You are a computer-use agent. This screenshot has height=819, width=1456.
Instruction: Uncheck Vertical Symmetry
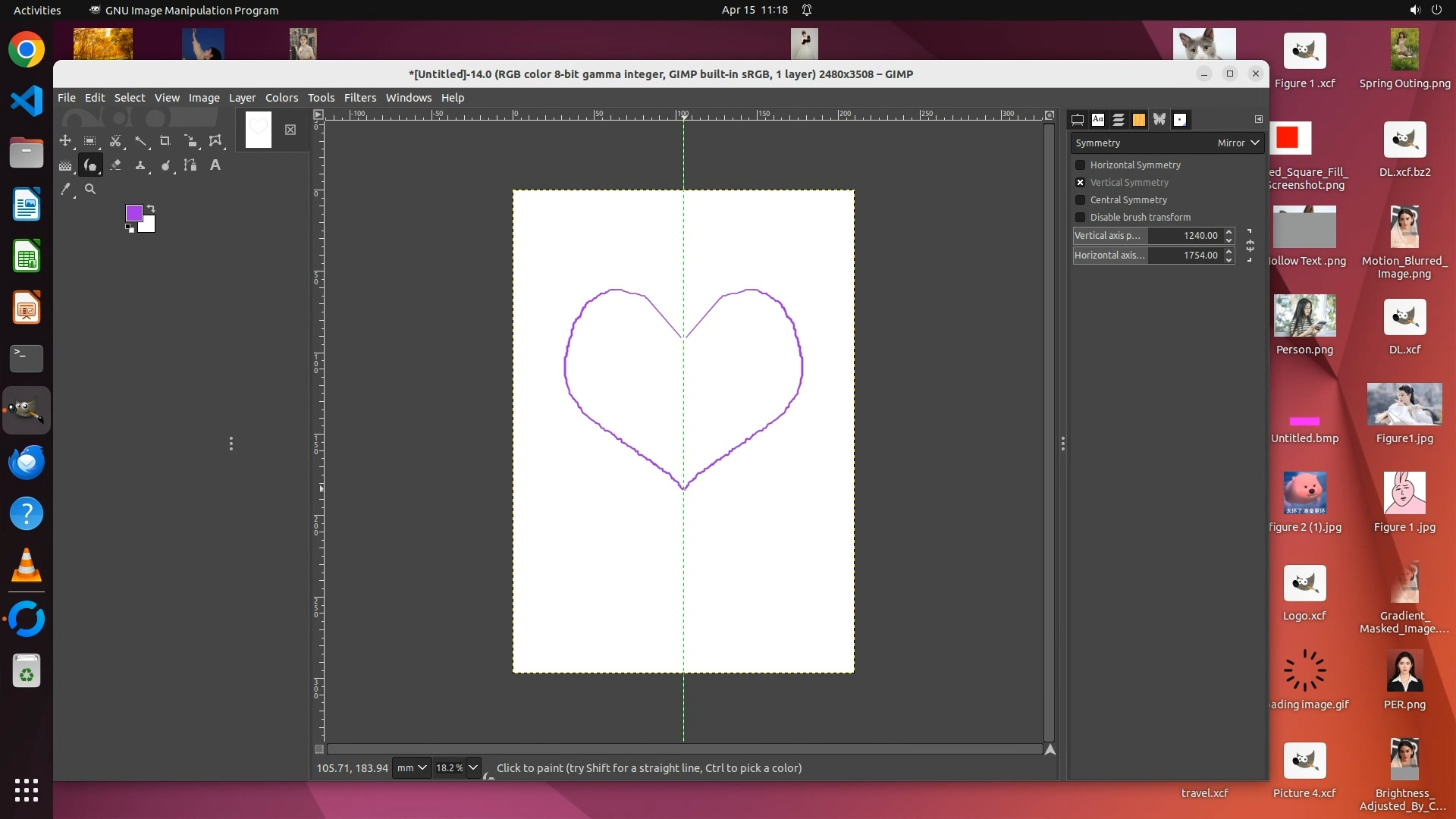(1081, 183)
